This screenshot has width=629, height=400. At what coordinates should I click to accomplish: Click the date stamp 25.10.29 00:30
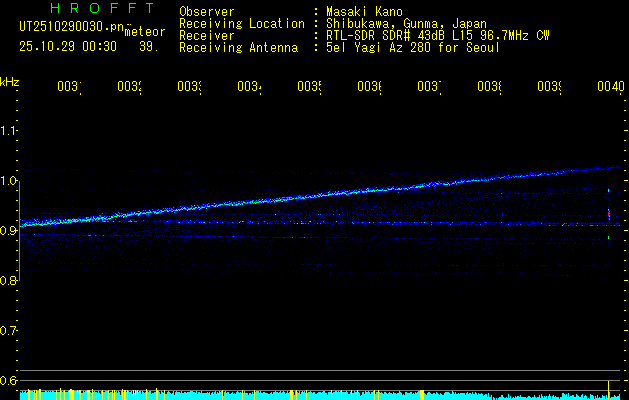tap(68, 47)
